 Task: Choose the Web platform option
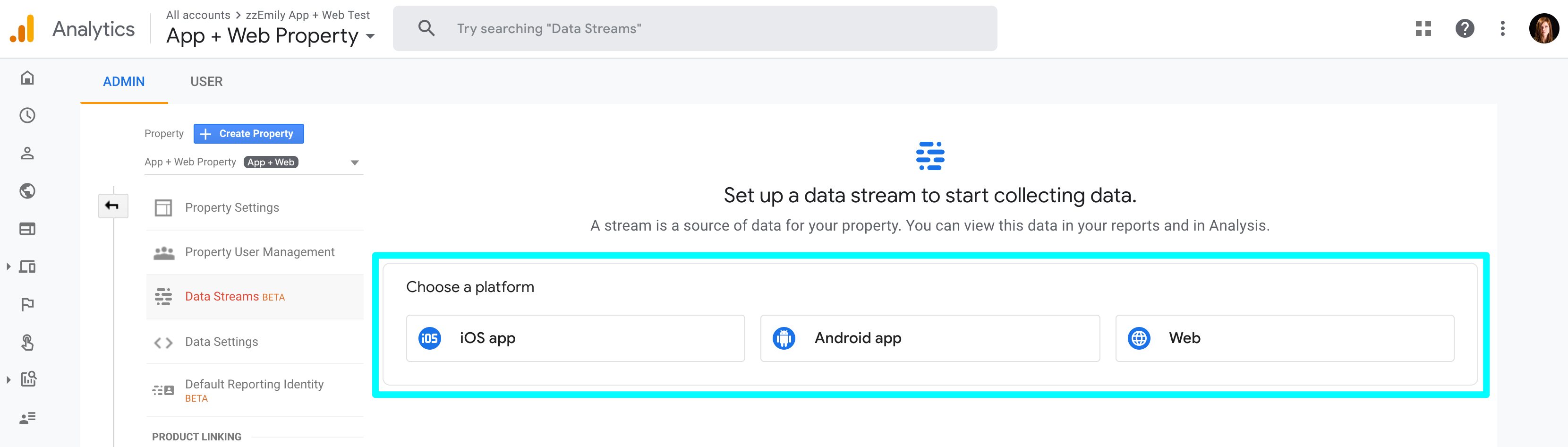[1284, 338]
